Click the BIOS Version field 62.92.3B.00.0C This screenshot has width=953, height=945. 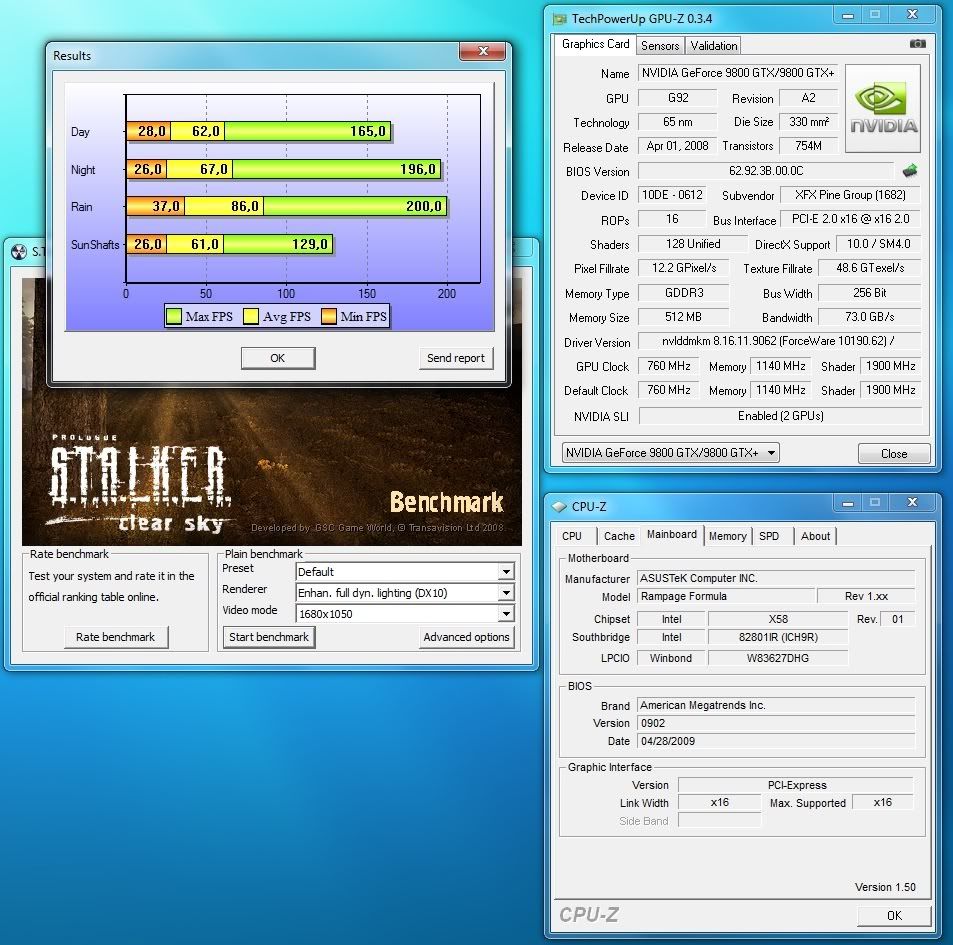(x=766, y=171)
